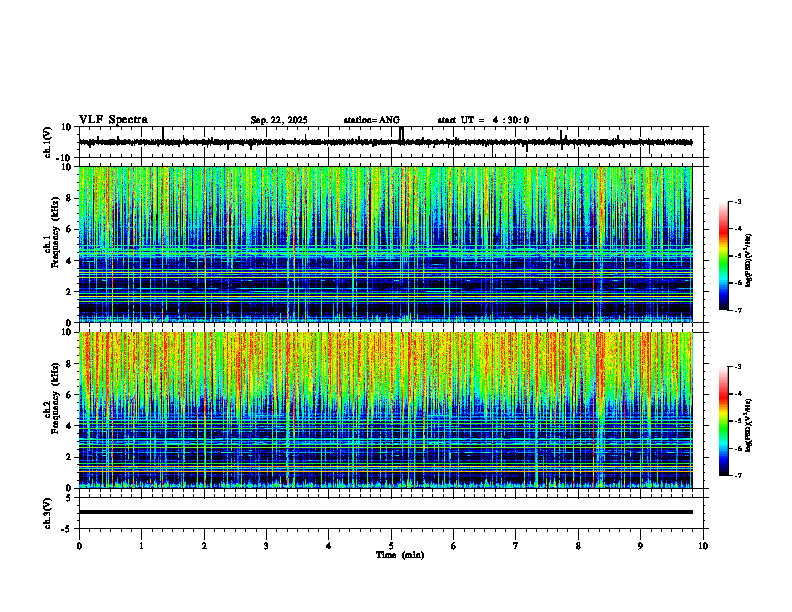Viewport: 792px width, 612px height.
Task: Click the time axis tick label "9"
Action: click(x=640, y=546)
